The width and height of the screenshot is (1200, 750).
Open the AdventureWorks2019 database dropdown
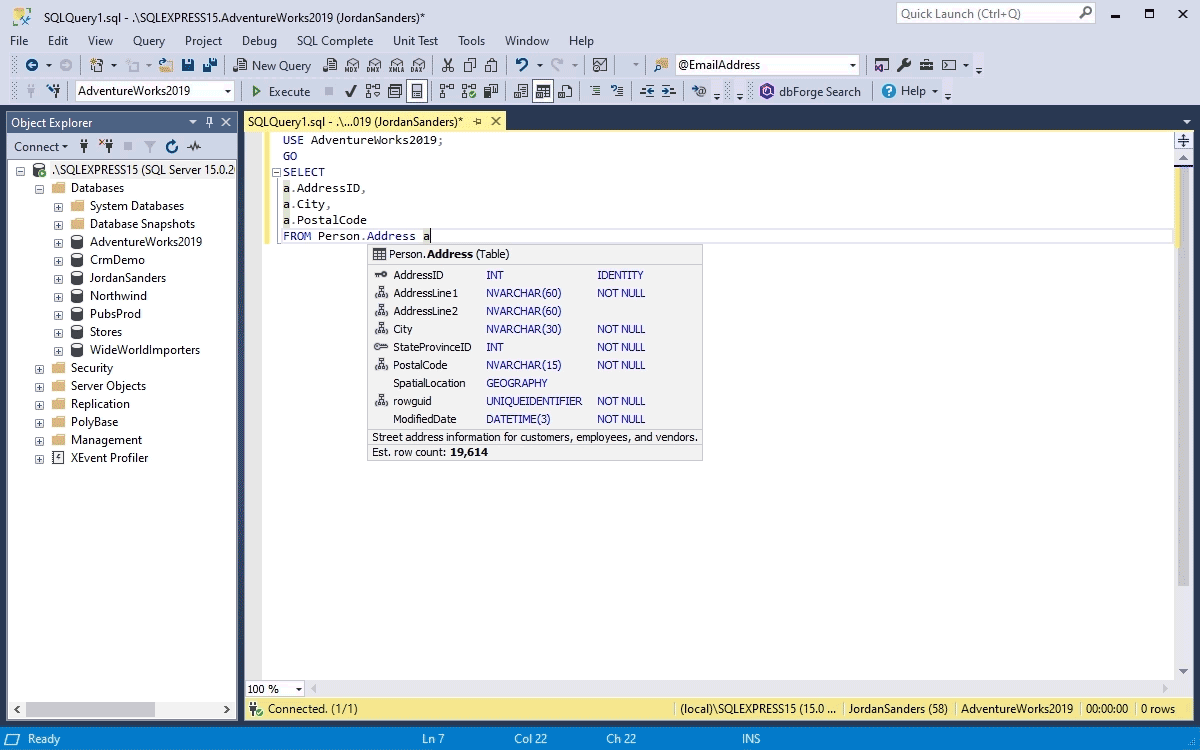click(x=228, y=91)
